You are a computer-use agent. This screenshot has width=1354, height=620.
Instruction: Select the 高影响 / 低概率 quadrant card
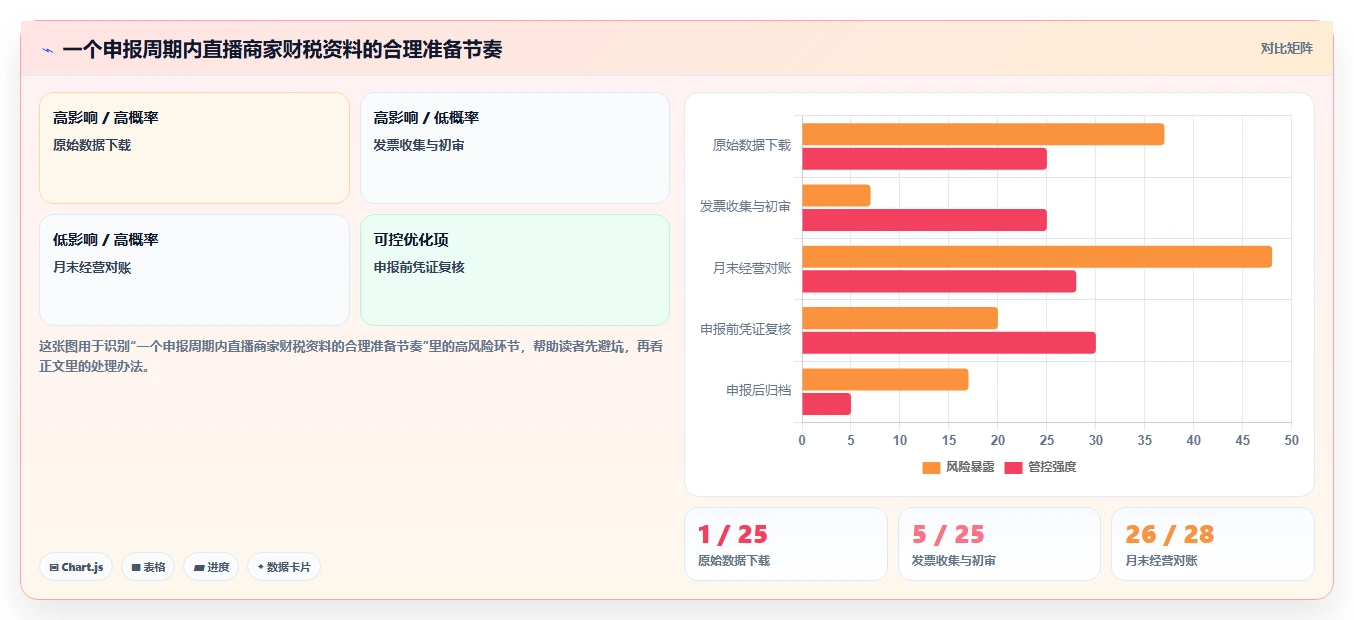(x=515, y=148)
